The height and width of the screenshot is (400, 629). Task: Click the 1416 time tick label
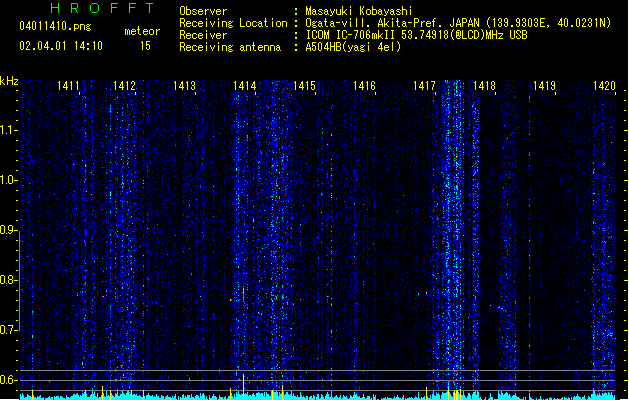point(364,86)
